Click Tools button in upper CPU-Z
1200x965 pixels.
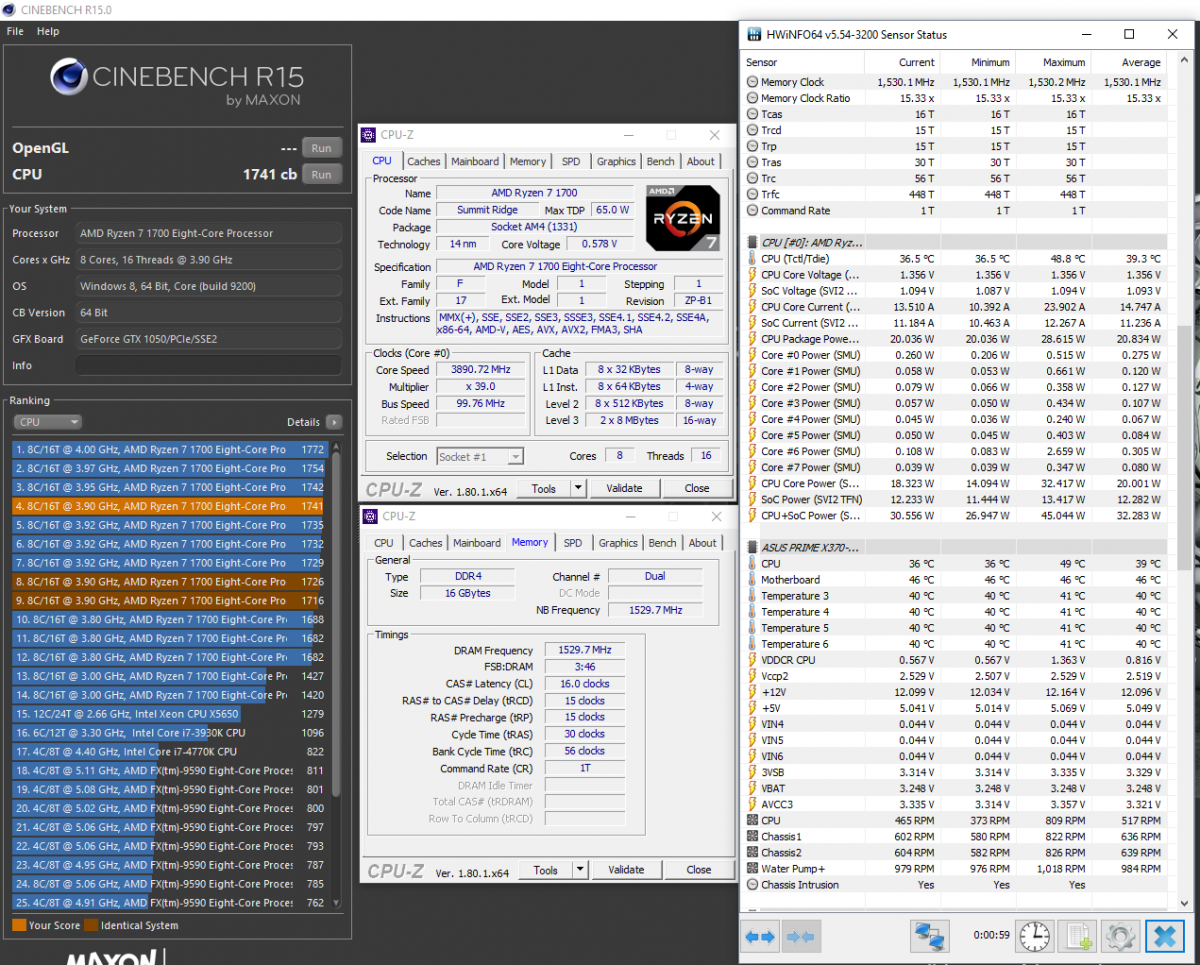point(544,489)
